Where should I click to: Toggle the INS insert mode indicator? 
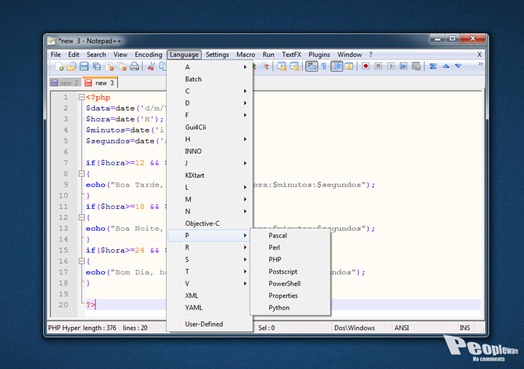click(x=465, y=328)
